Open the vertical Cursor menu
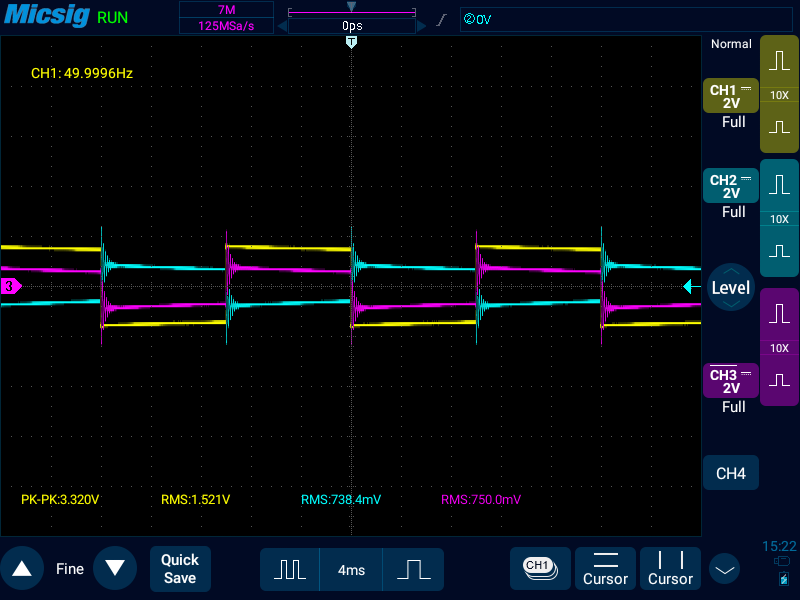800x600 pixels. [x=670, y=569]
